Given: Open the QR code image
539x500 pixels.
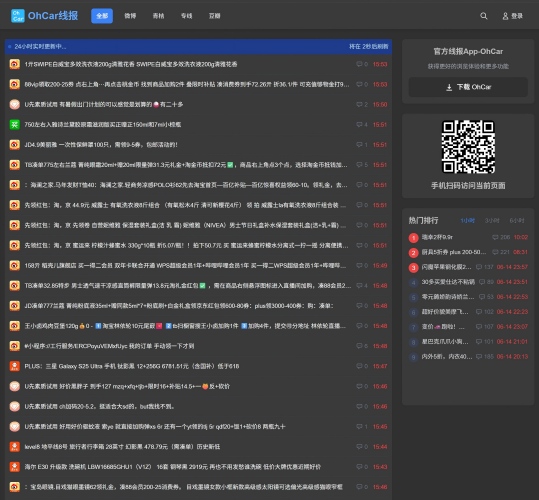Looking at the screenshot, I should (x=468, y=147).
